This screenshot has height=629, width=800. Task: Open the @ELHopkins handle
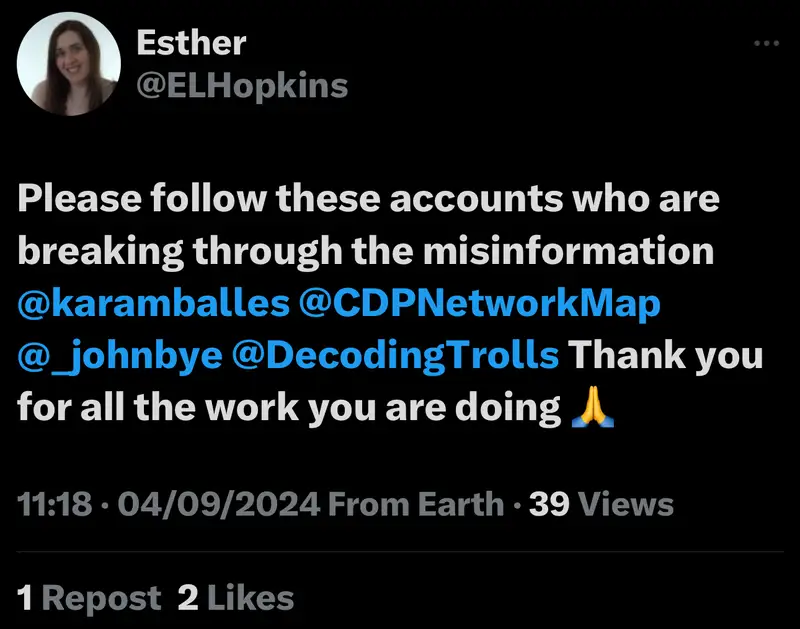click(x=241, y=86)
